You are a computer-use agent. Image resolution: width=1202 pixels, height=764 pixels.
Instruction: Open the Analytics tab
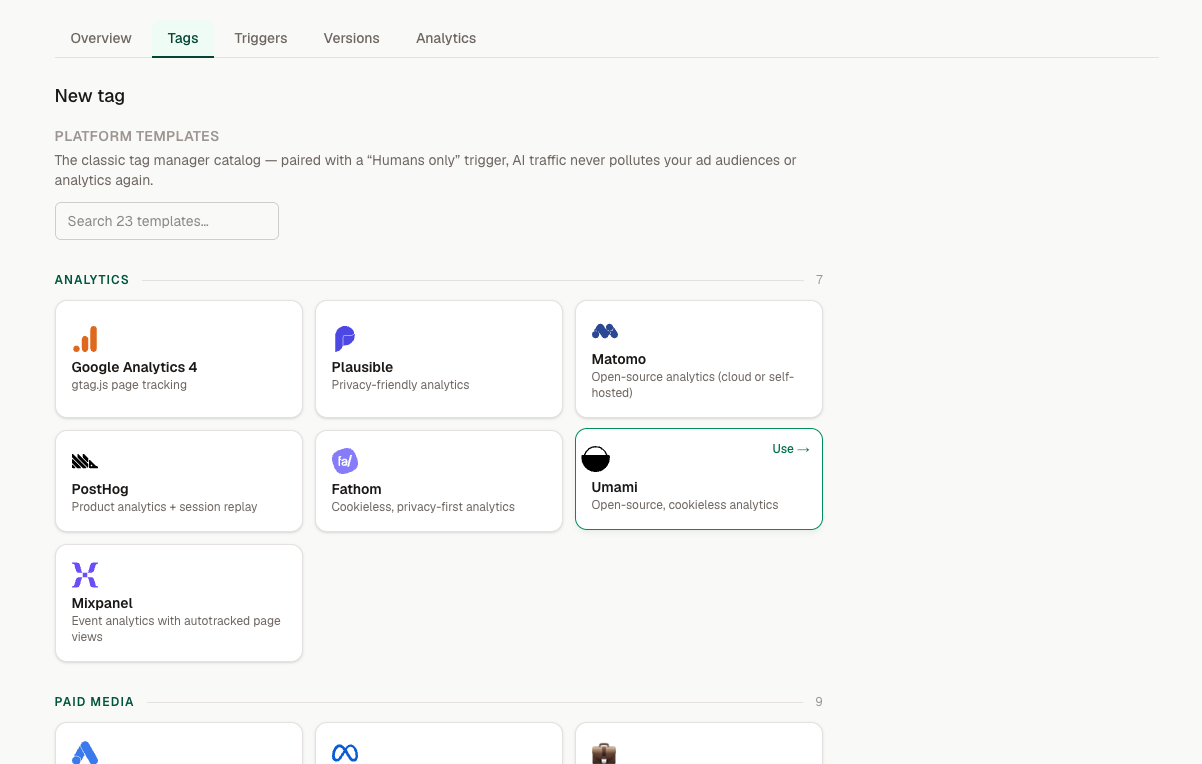click(446, 38)
